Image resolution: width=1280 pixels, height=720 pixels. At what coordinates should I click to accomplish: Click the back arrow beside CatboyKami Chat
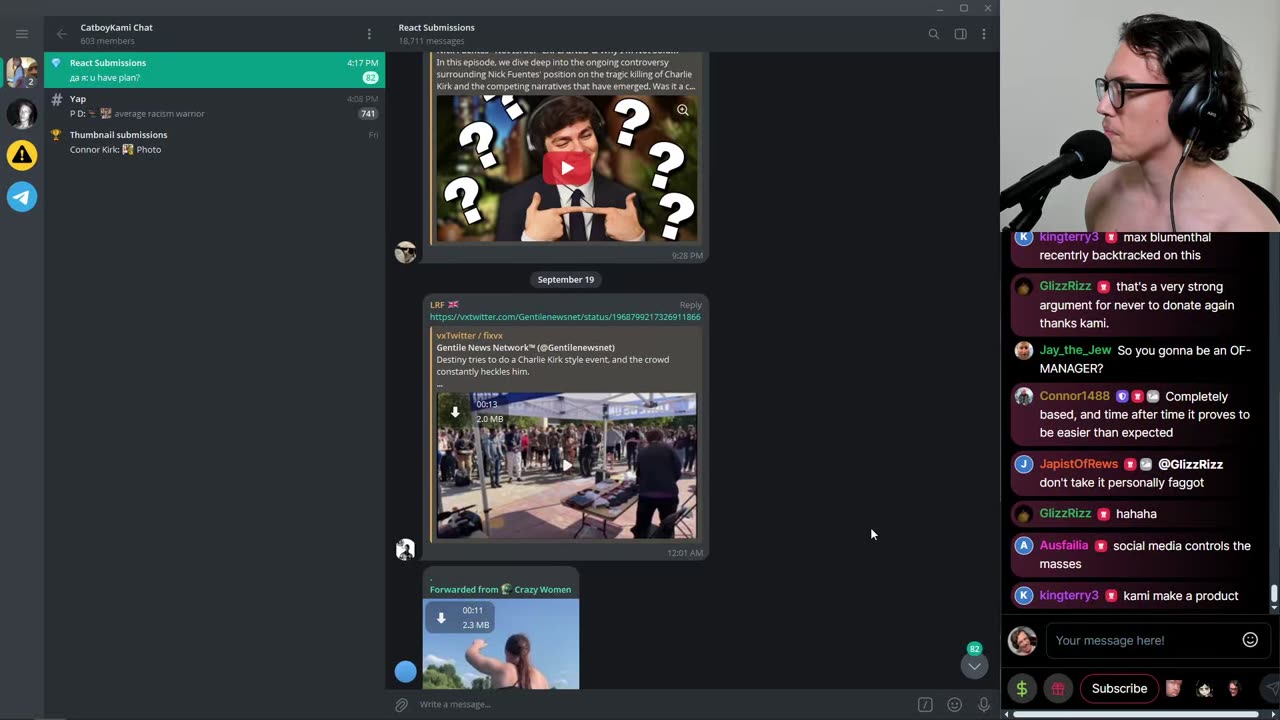point(62,34)
